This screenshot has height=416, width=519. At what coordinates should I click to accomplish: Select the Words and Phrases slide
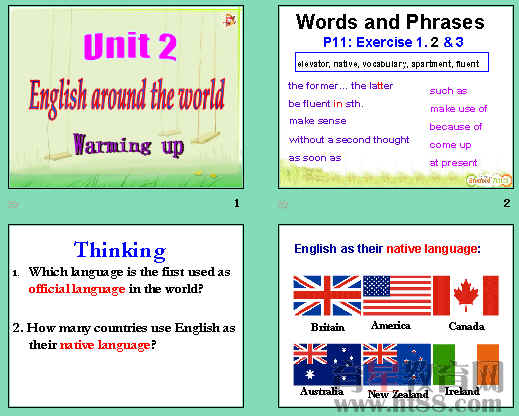pos(396,97)
